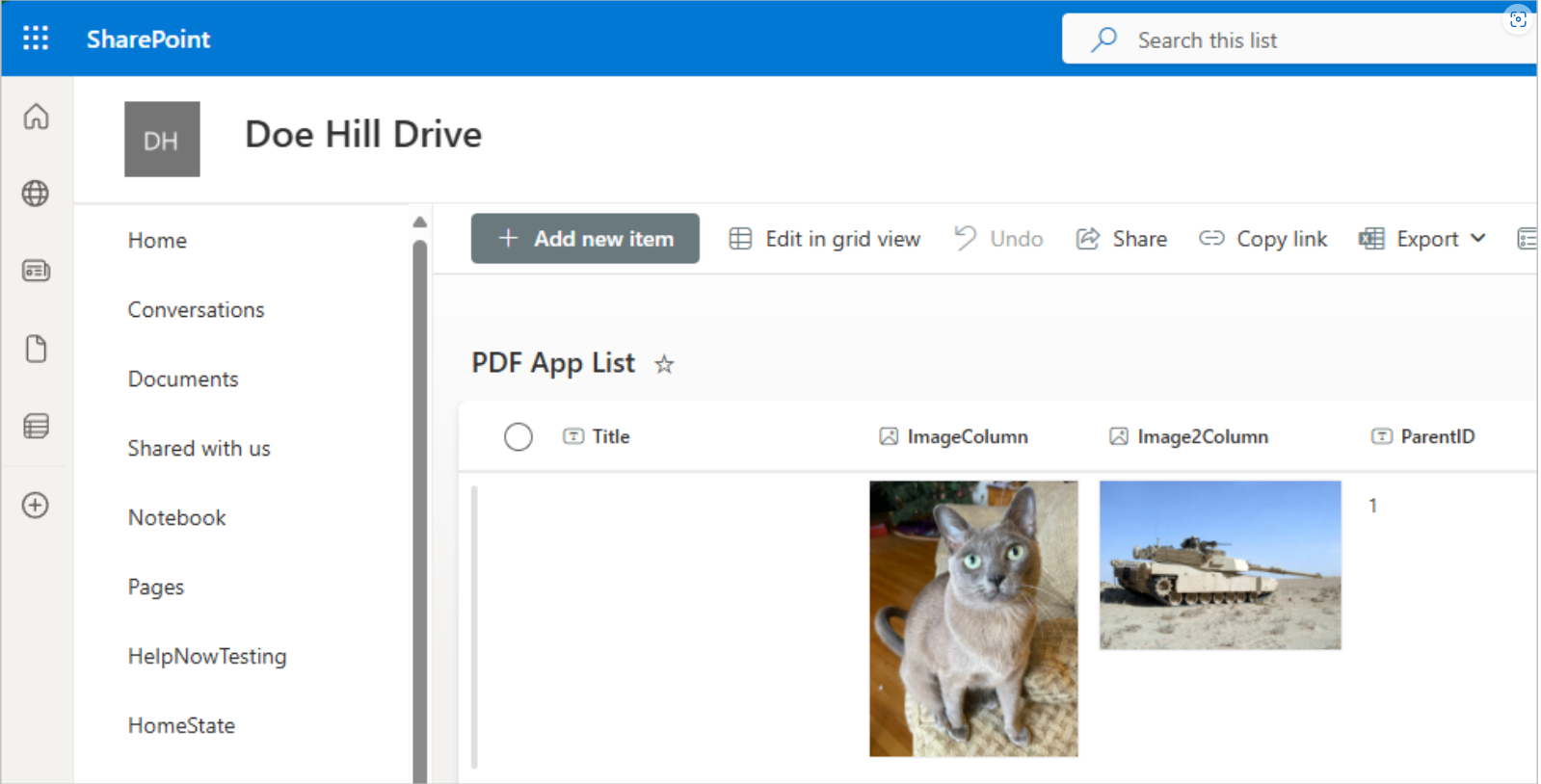Click the navigation pane scrollbar
The width and height of the screenshot is (1541, 784).
(x=420, y=510)
